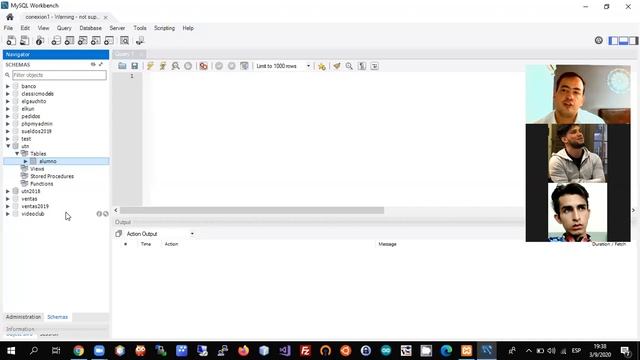Go to the Workbench home screen icon

10,17
